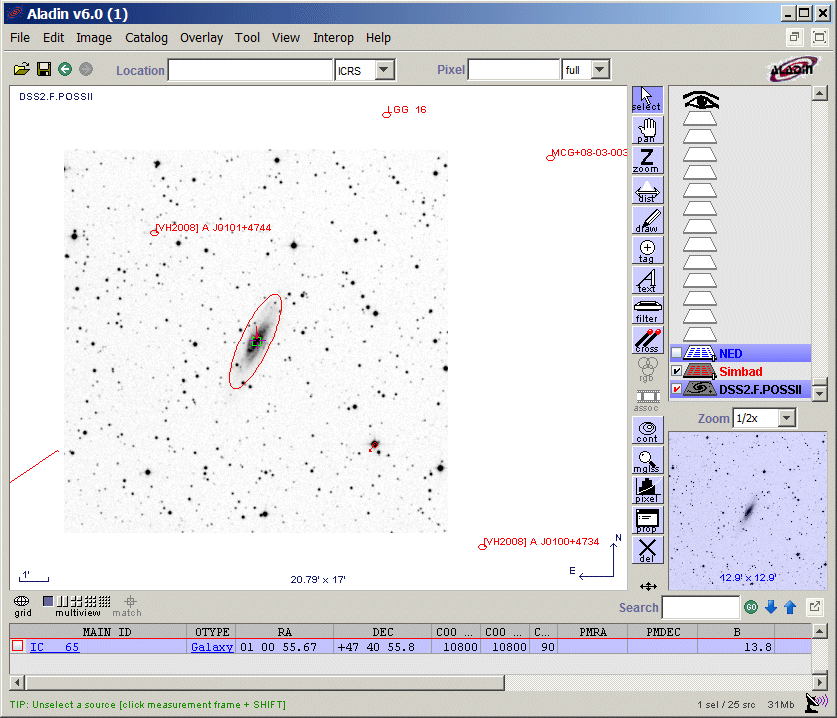Click the [VH2008] A J0100+4734 source label

pyautogui.click(x=542, y=541)
